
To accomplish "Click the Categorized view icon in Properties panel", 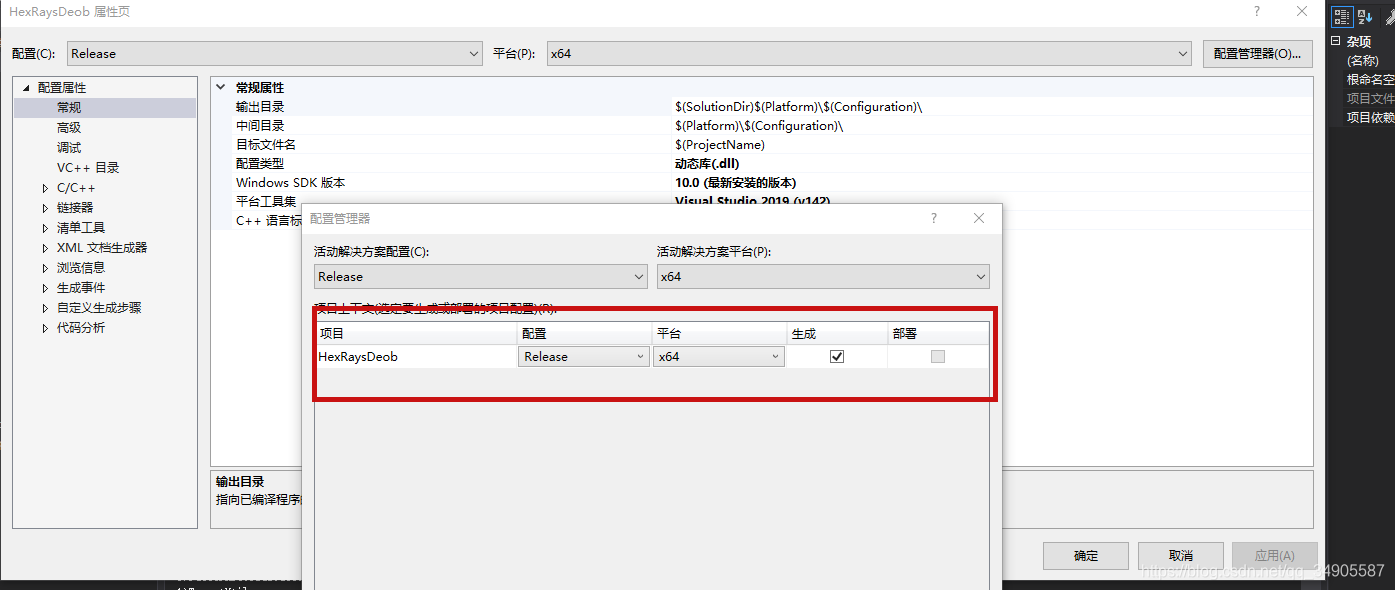I will [1342, 17].
